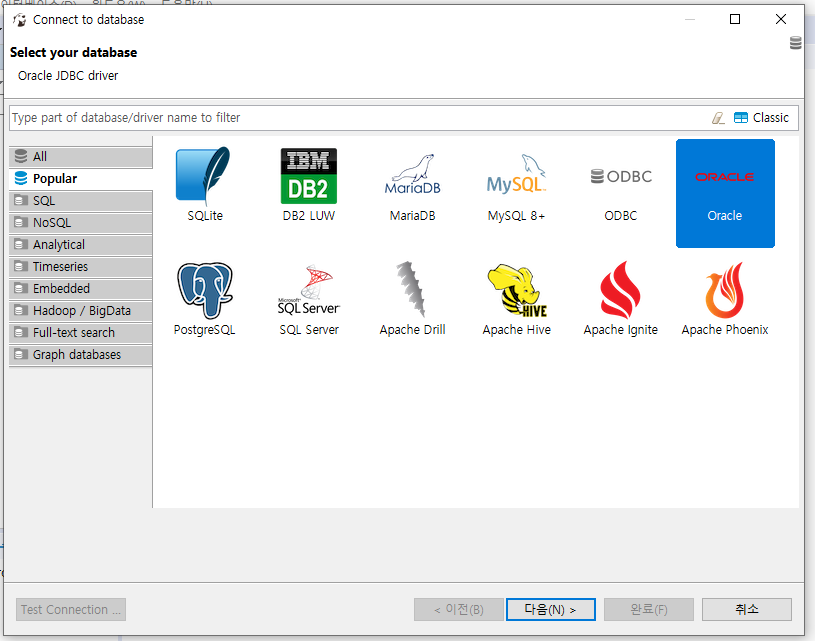The image size is (815, 641).
Task: Open the Popular category
Action: tap(81, 178)
